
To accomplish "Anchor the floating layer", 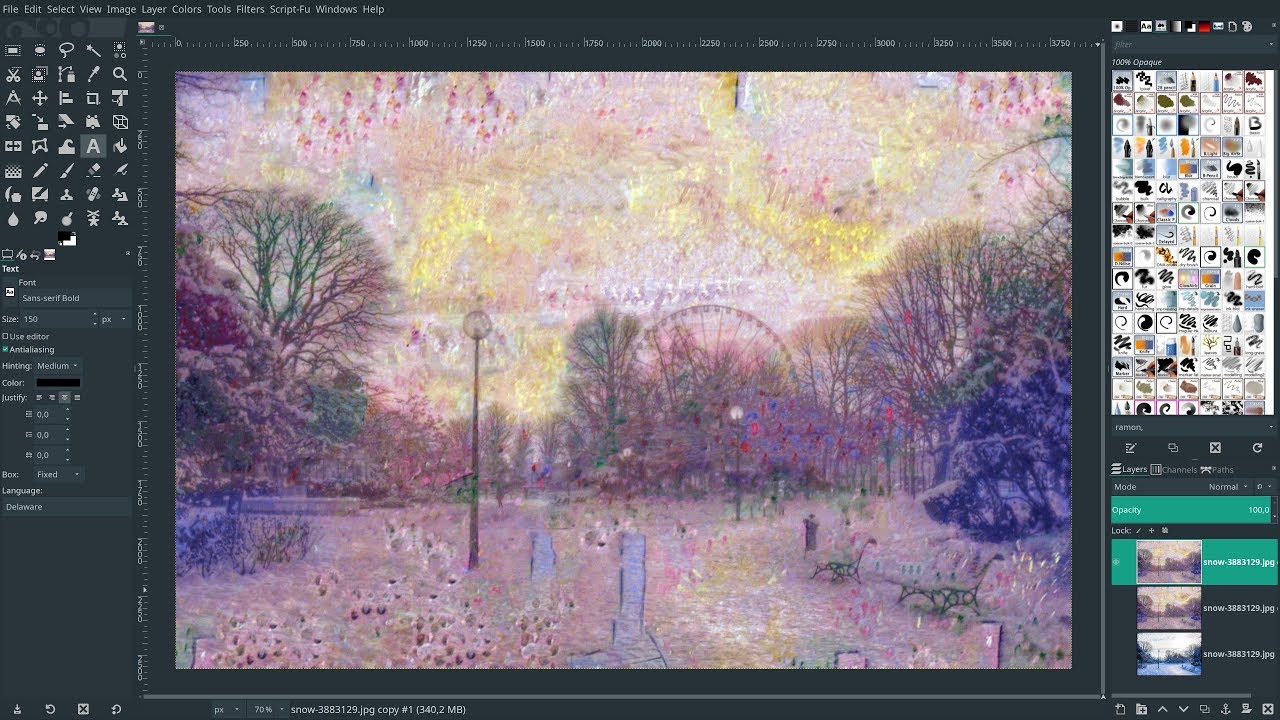I will point(1225,709).
